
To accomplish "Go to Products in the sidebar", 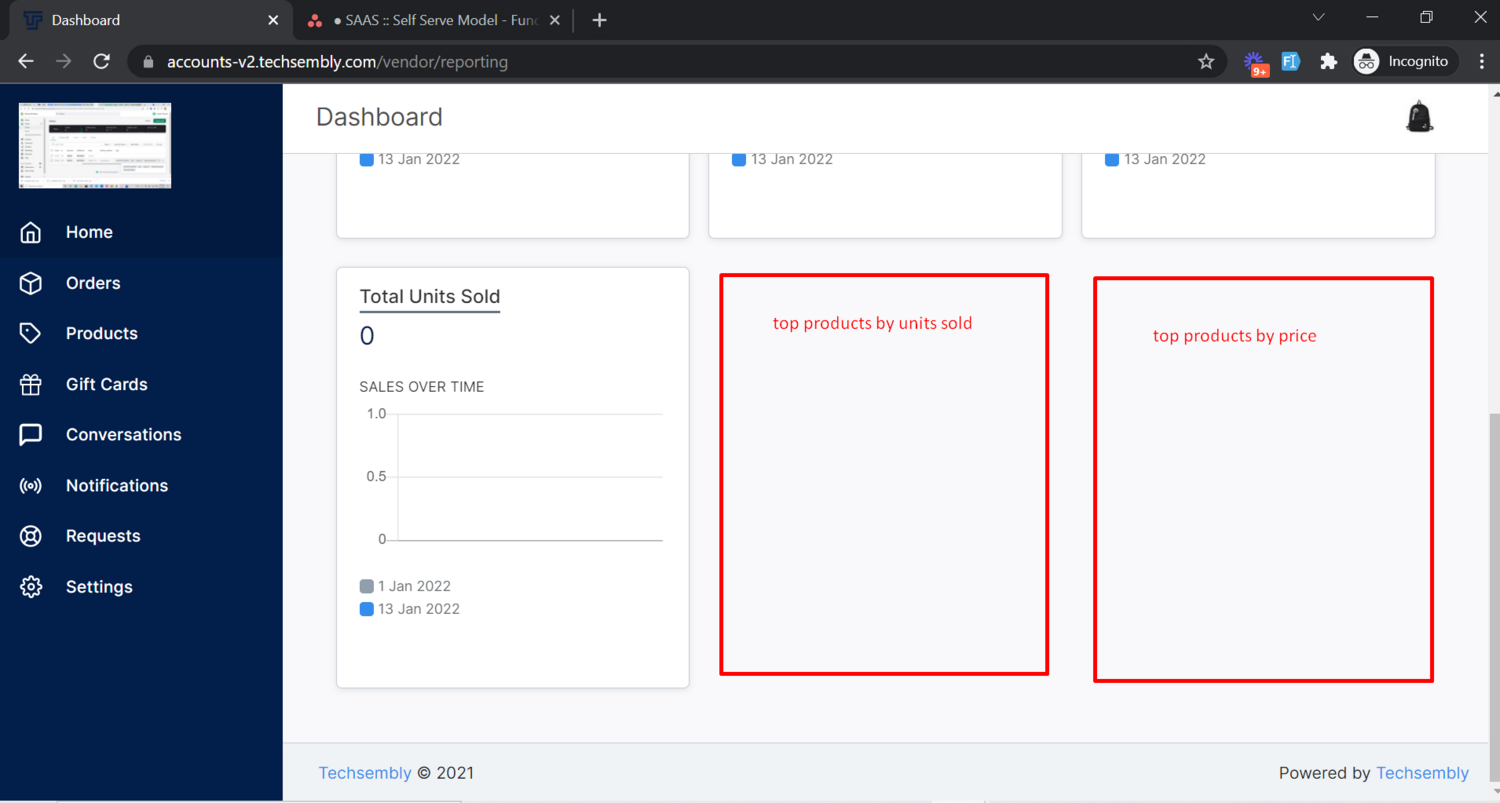I will [141, 333].
